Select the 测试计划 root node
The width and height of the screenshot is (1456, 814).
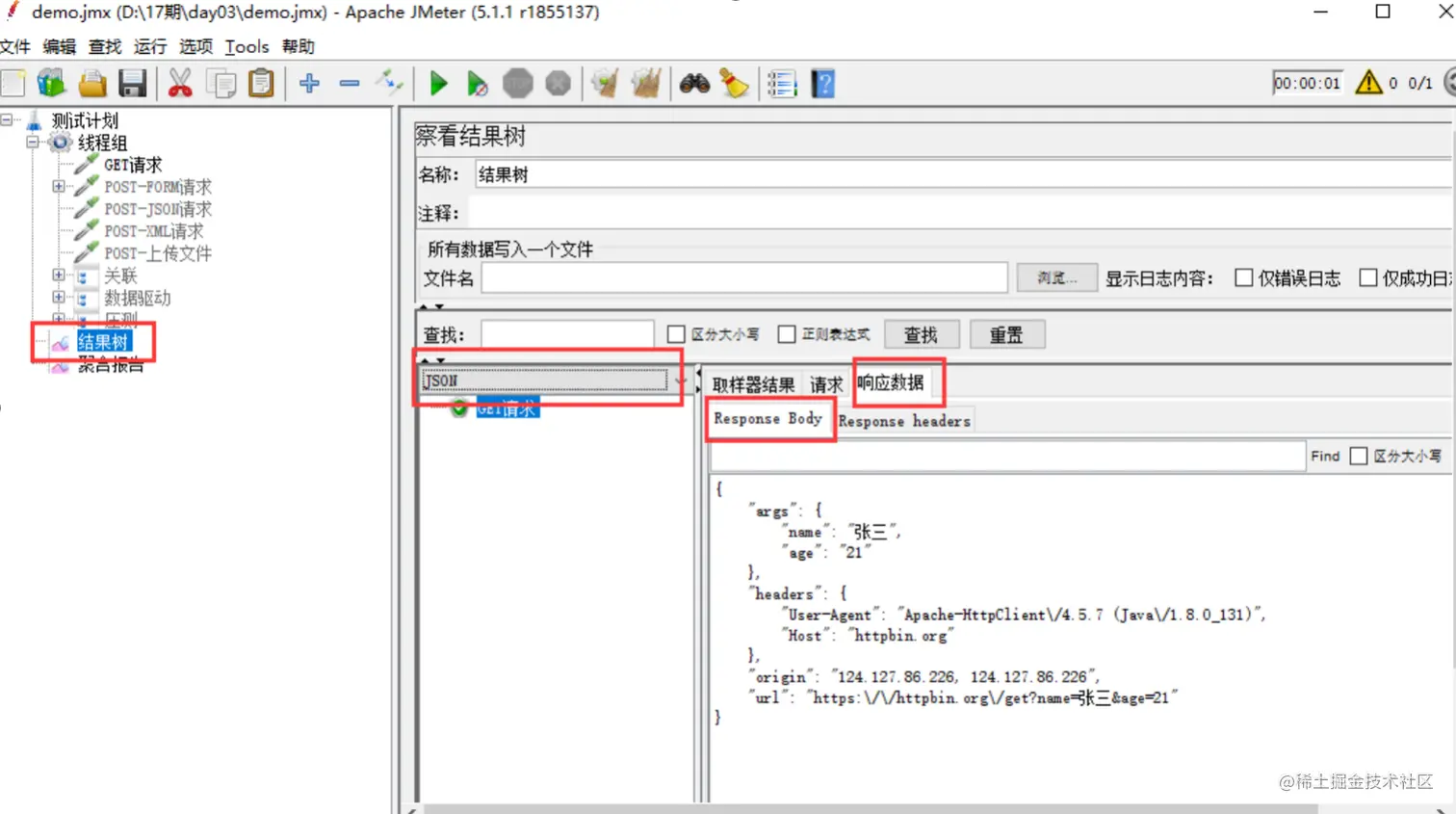coord(85,120)
